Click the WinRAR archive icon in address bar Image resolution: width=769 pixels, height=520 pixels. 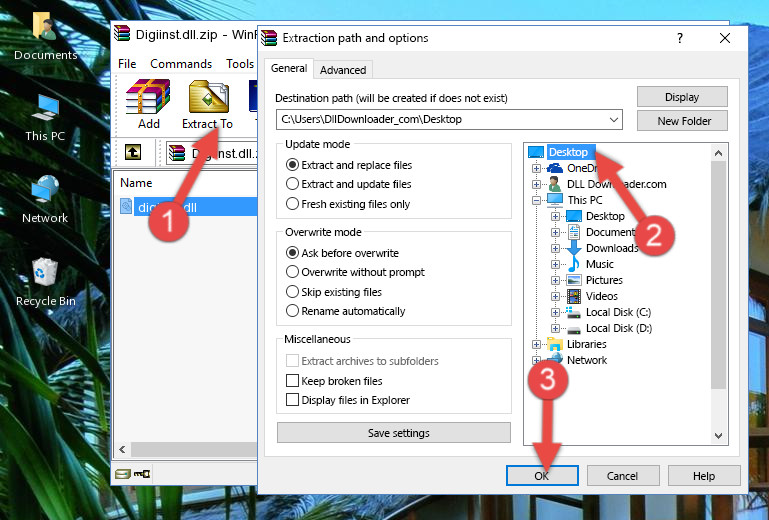(177, 154)
